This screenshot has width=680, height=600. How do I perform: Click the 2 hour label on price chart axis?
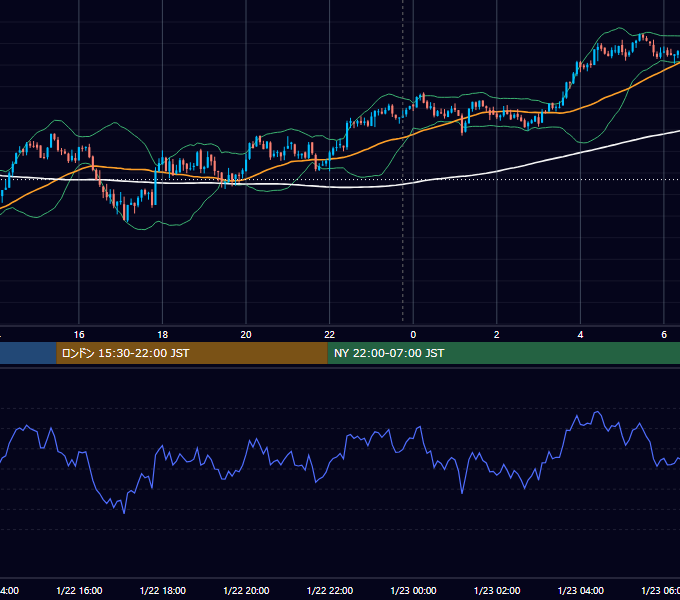point(497,334)
